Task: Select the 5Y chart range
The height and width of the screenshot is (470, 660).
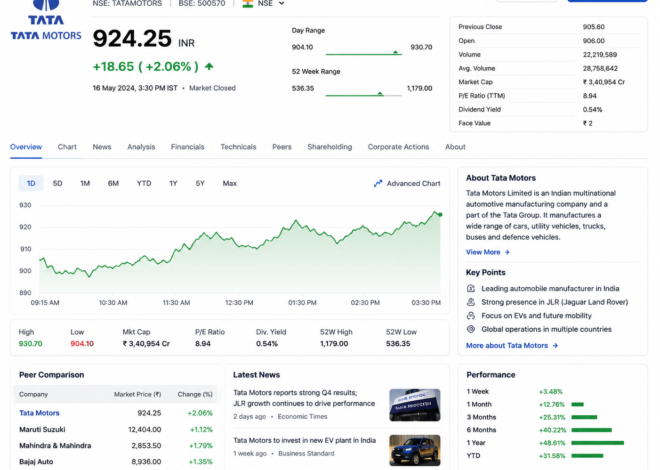Action: pos(200,183)
